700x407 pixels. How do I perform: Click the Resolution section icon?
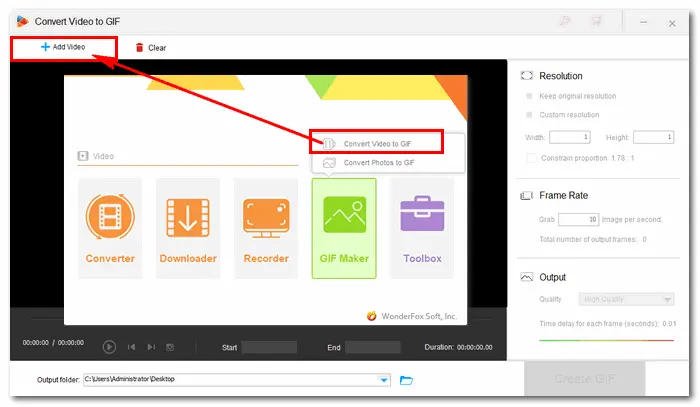pyautogui.click(x=527, y=76)
